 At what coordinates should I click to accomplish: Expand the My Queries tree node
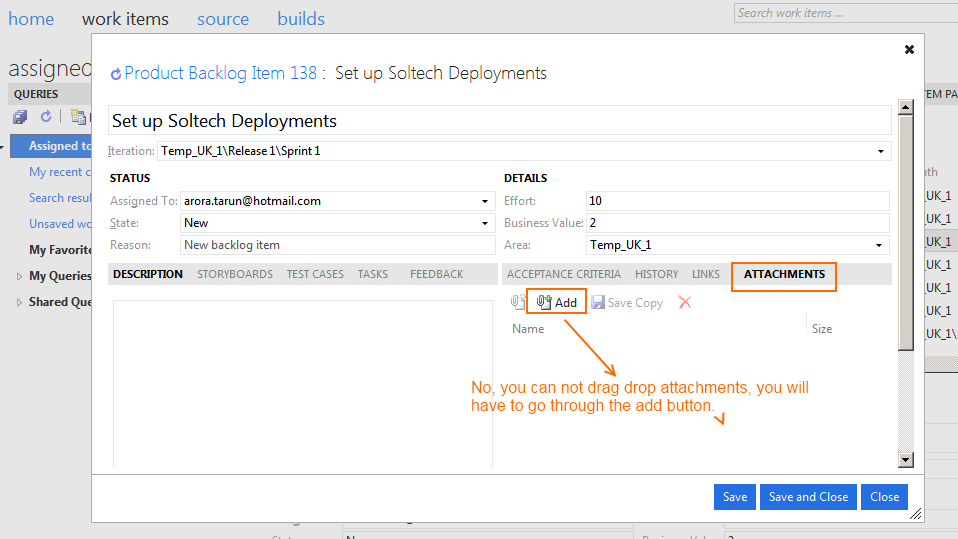pos(19,276)
